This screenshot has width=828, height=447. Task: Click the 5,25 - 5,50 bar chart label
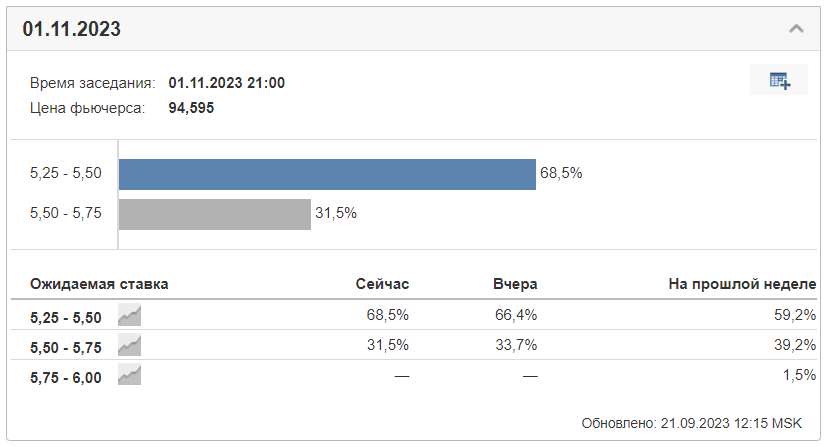(x=66, y=173)
